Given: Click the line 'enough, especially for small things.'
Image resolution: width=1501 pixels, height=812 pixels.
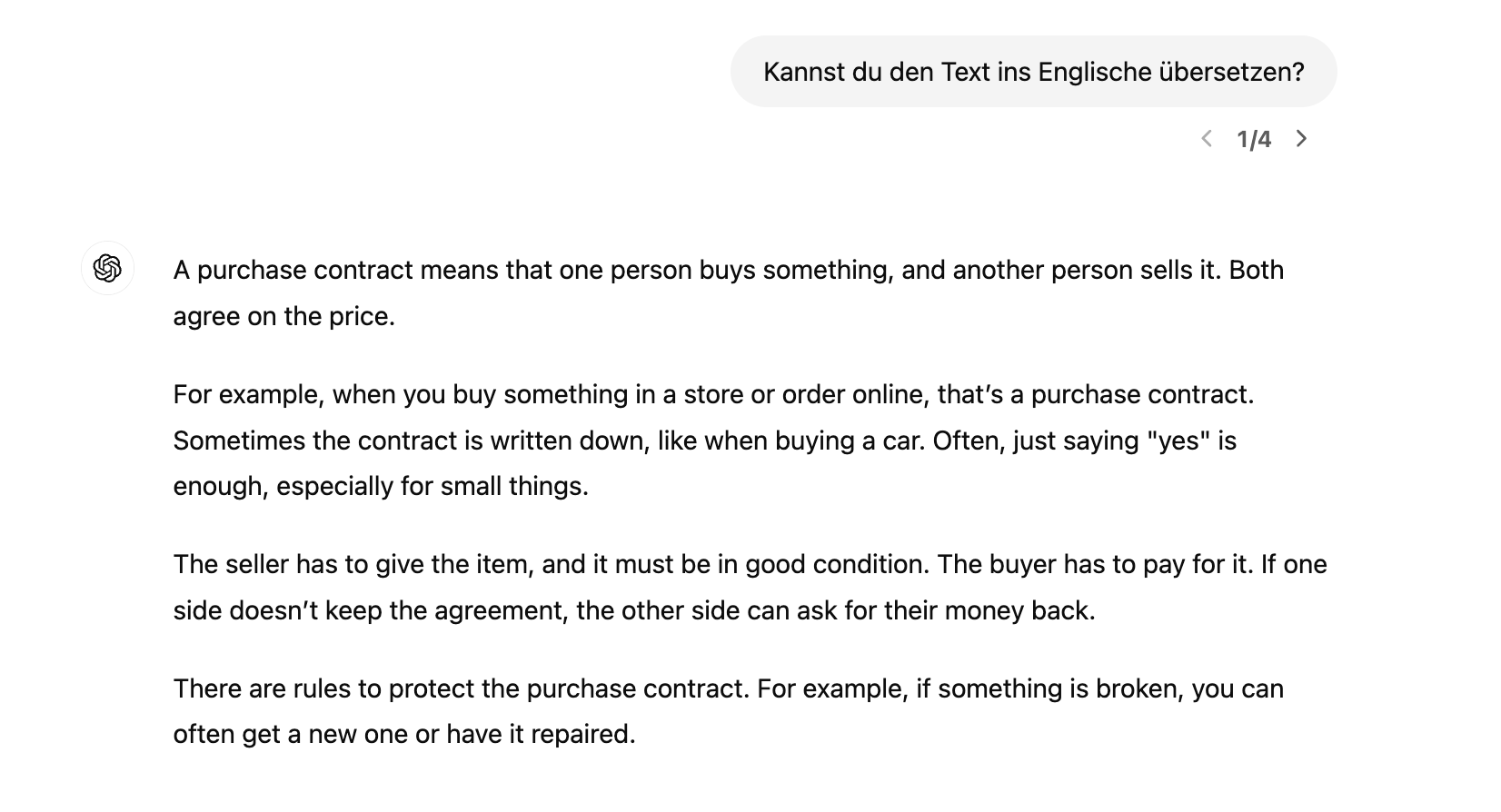Looking at the screenshot, I should point(381,486).
